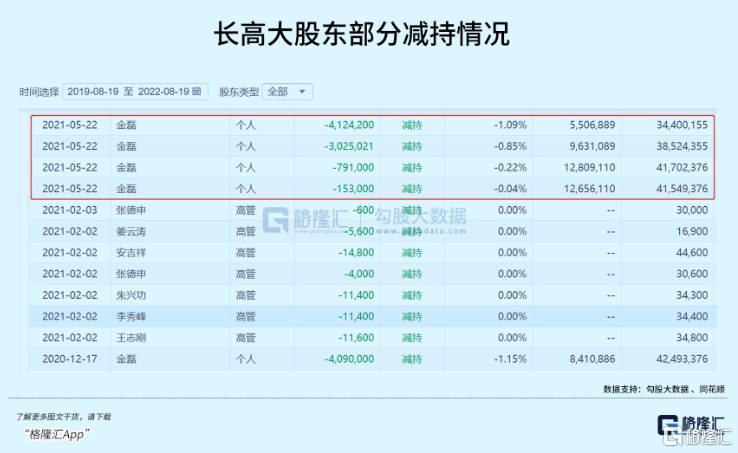Click the 34,400,155 total cell
738x453 pixels.
click(682, 125)
